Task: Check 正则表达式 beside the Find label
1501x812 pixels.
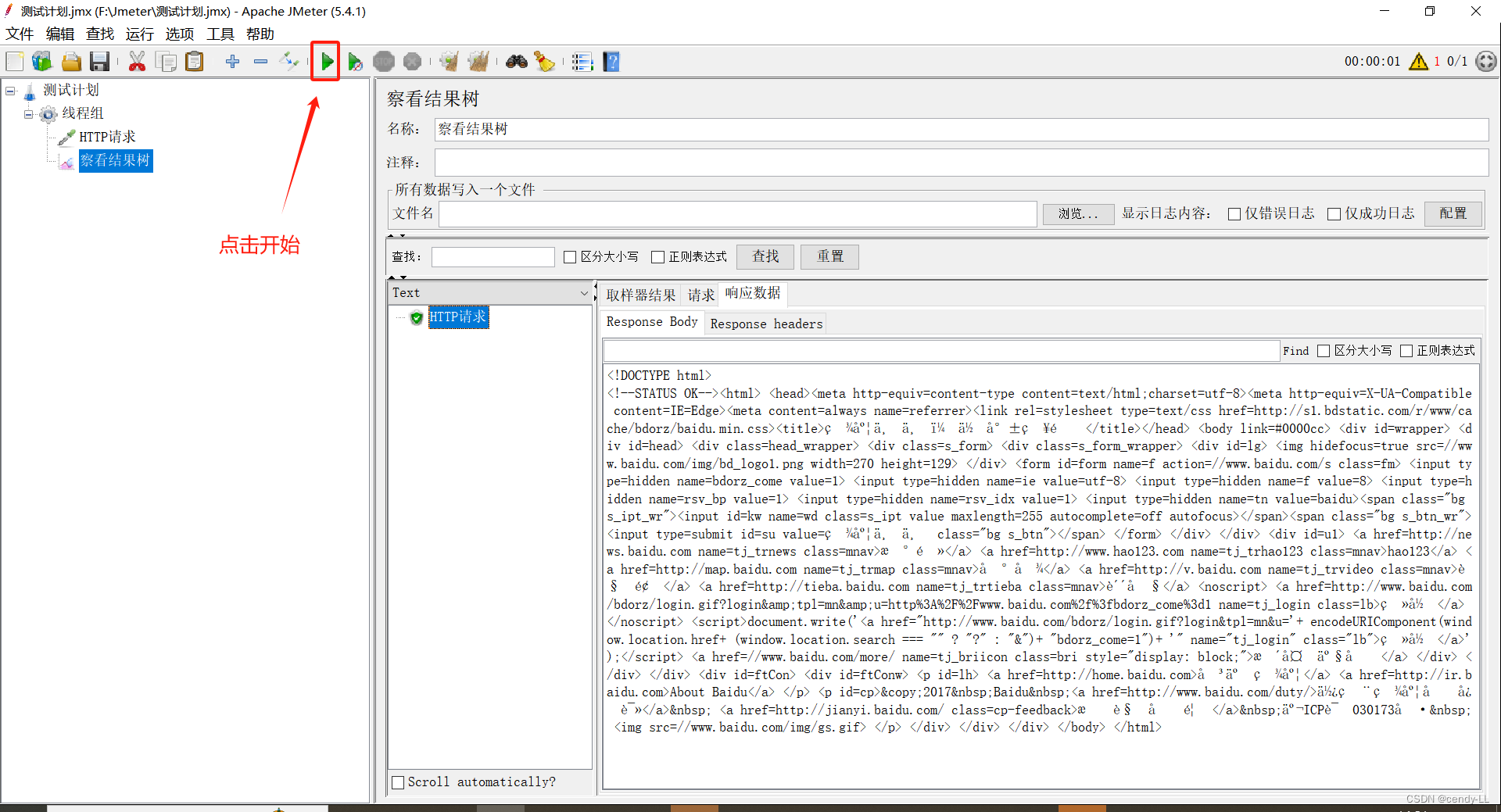Action: 1406,351
